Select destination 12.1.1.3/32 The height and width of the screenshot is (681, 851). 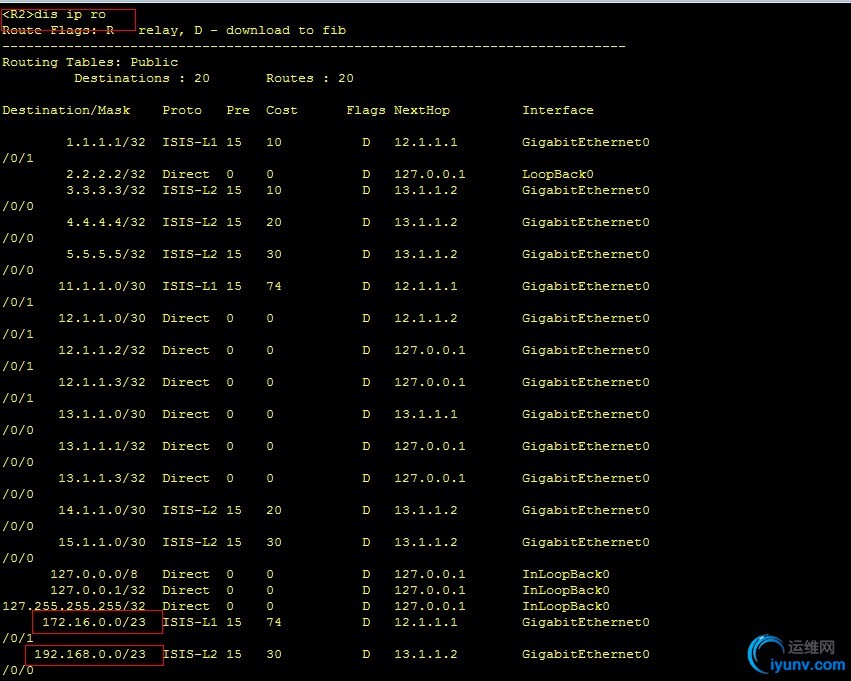(x=102, y=382)
